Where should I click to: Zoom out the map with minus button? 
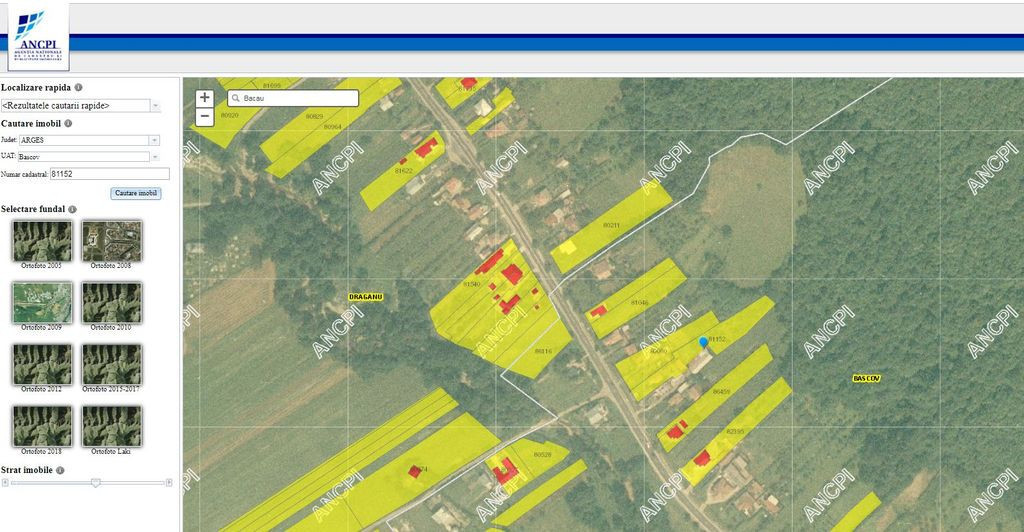(205, 116)
